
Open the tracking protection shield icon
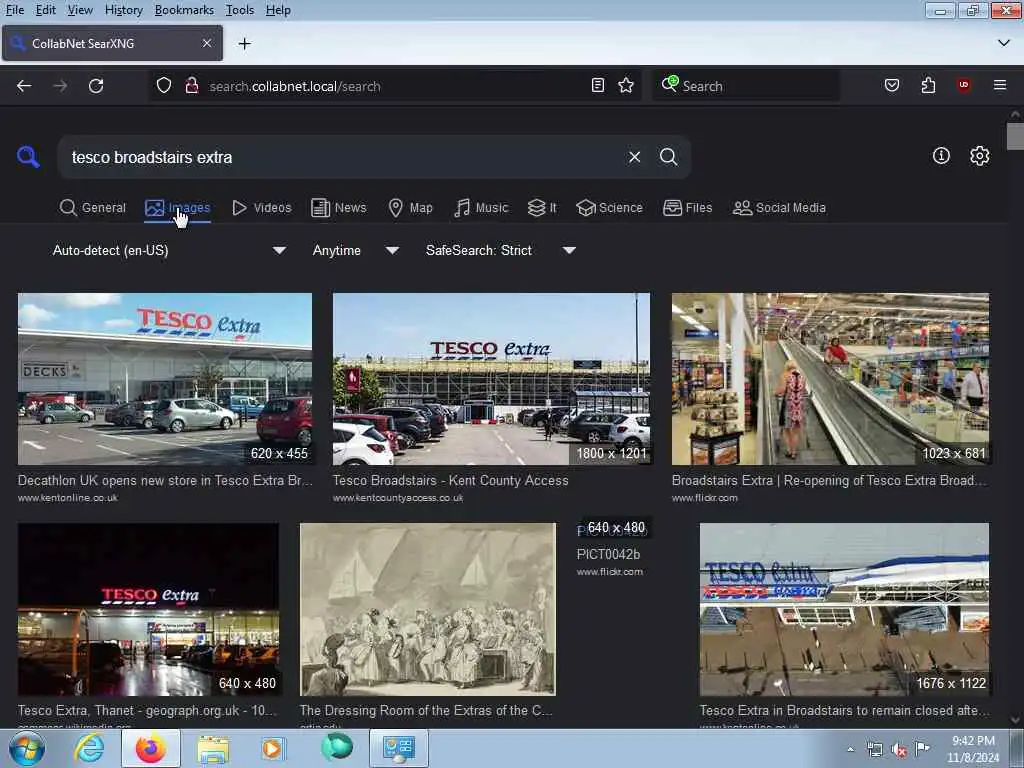click(164, 86)
